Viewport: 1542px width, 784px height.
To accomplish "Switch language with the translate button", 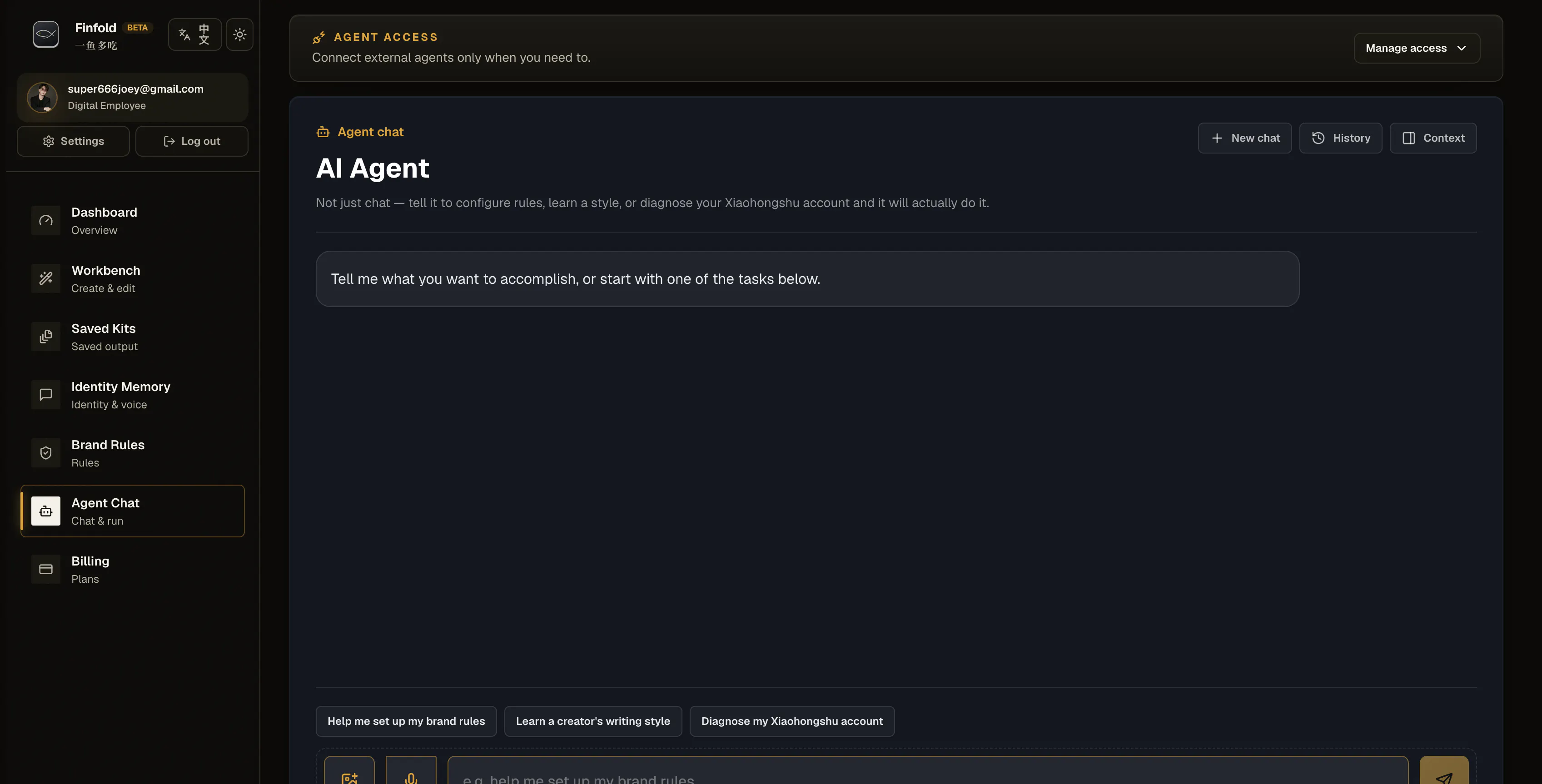I will tap(194, 34).
